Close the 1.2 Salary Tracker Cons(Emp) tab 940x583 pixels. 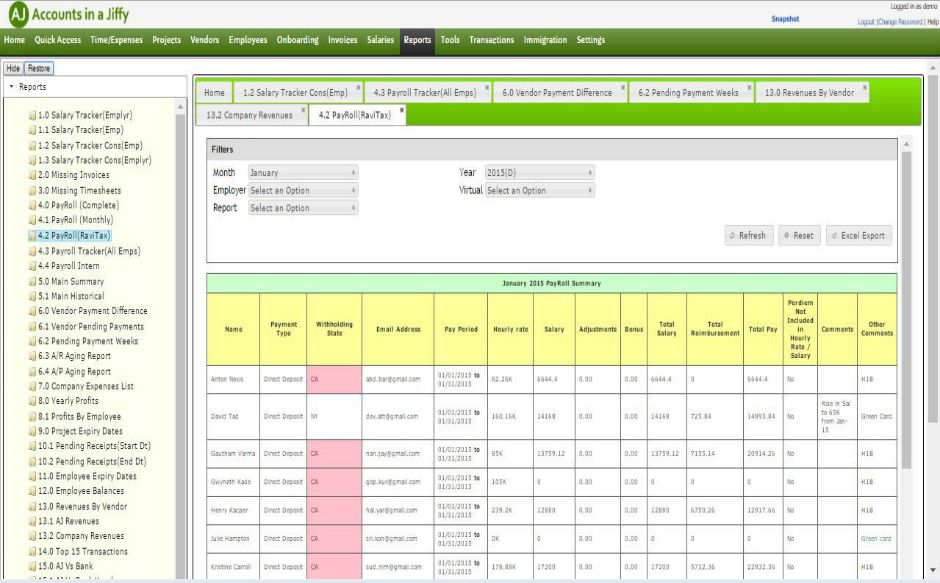click(358, 88)
